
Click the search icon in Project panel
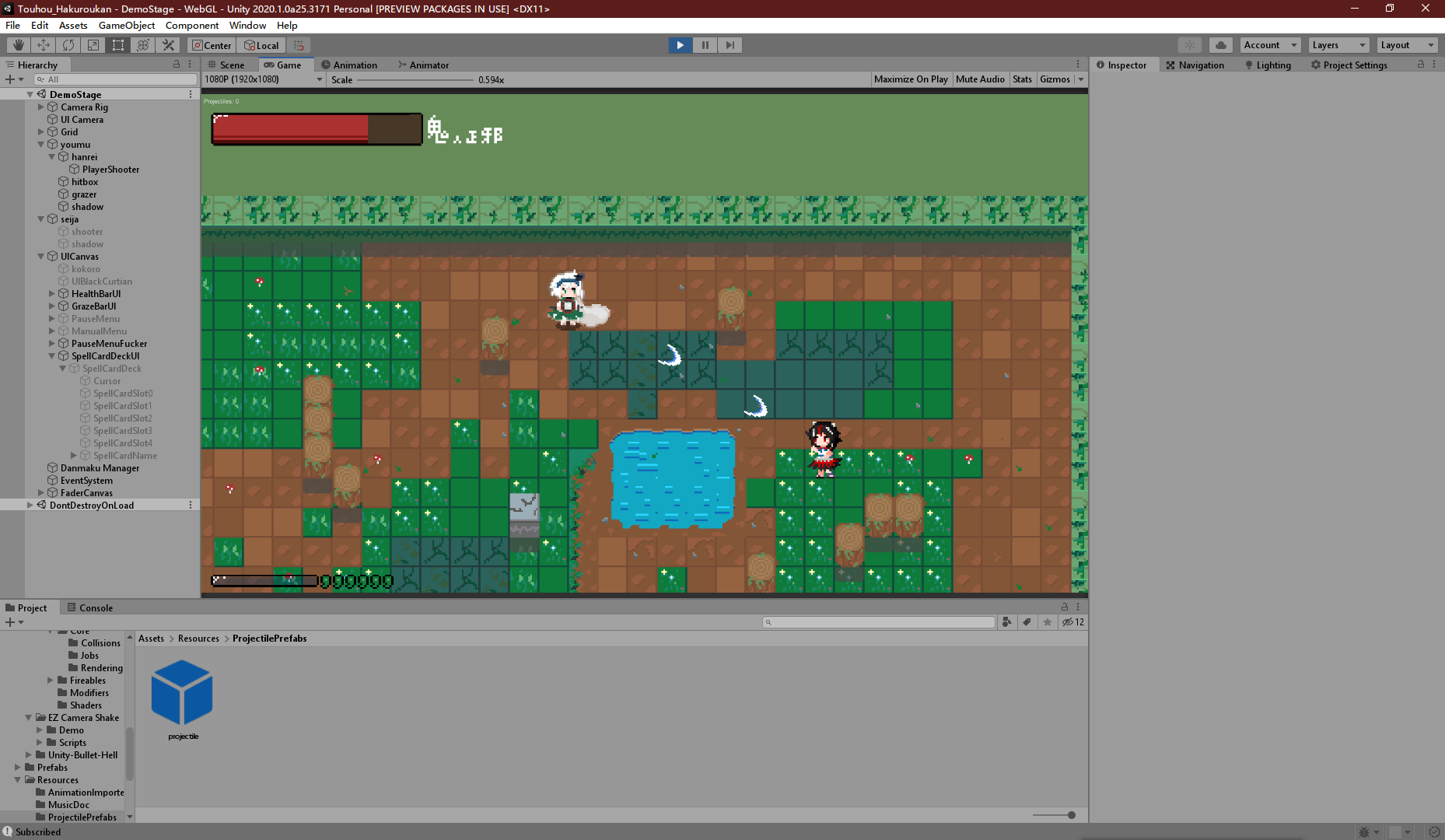[768, 622]
